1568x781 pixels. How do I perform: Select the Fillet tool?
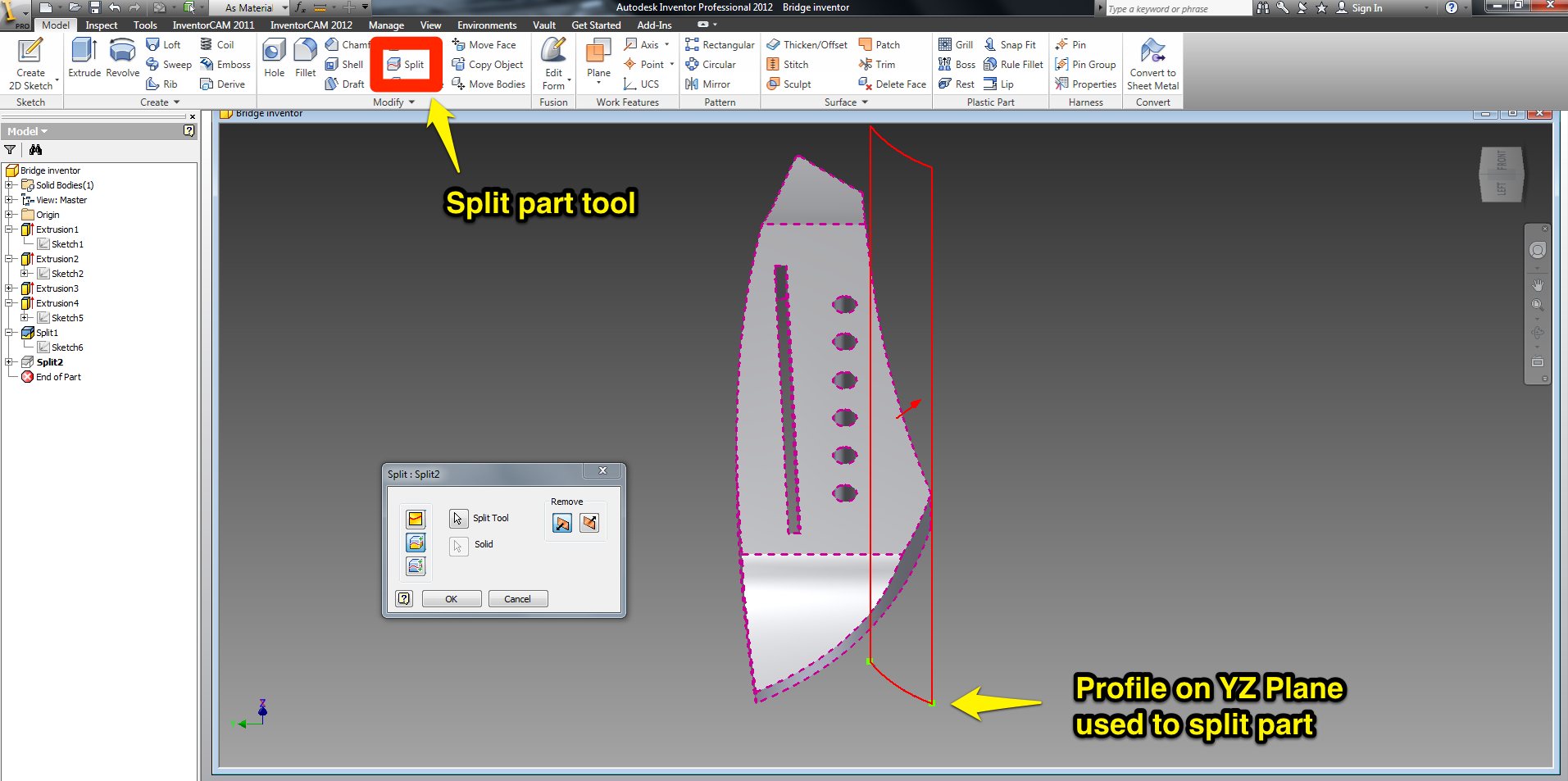pyautogui.click(x=305, y=57)
